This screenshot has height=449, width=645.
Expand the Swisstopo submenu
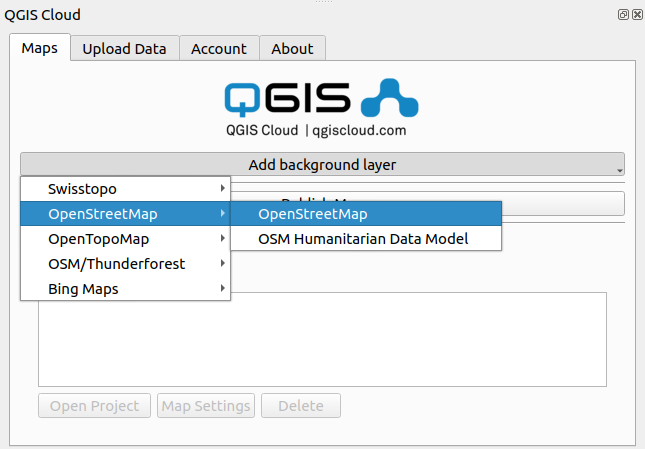coord(125,189)
